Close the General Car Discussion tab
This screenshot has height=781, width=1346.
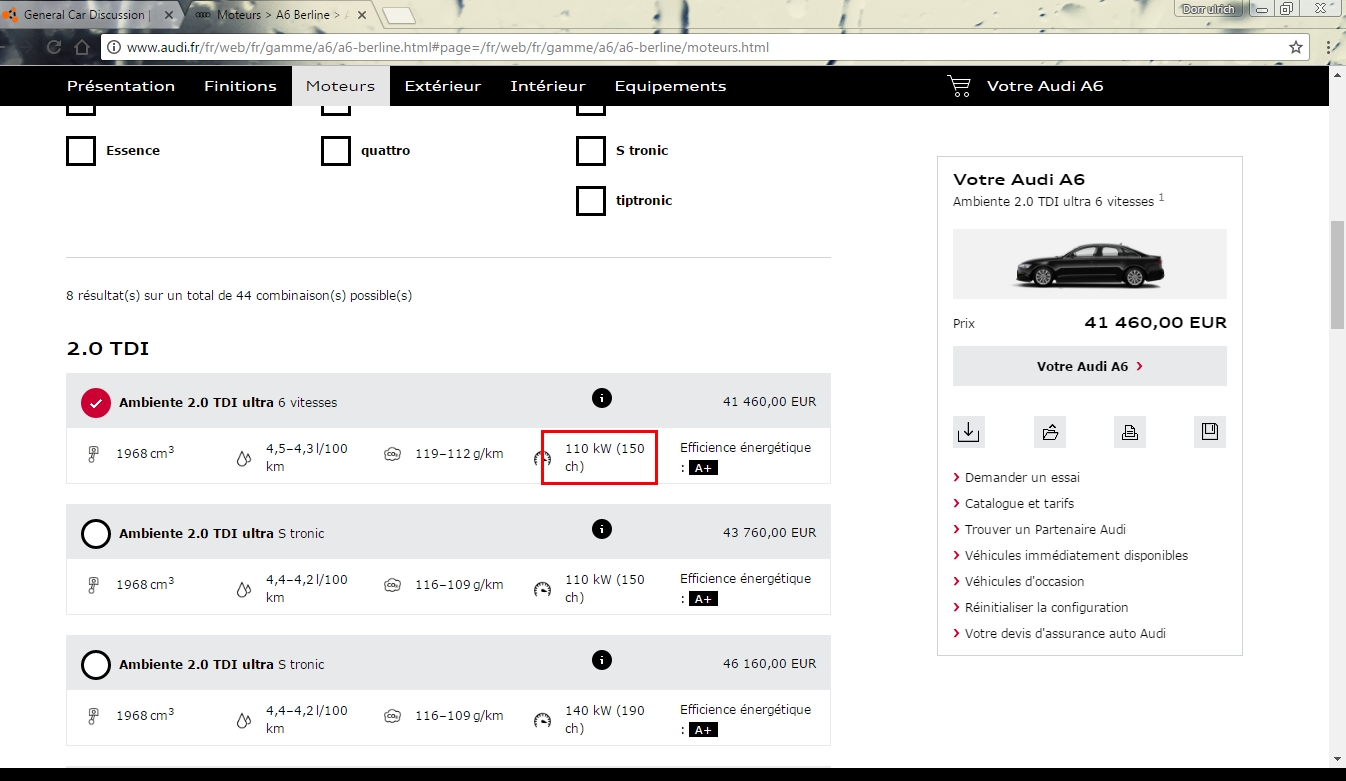[168, 15]
